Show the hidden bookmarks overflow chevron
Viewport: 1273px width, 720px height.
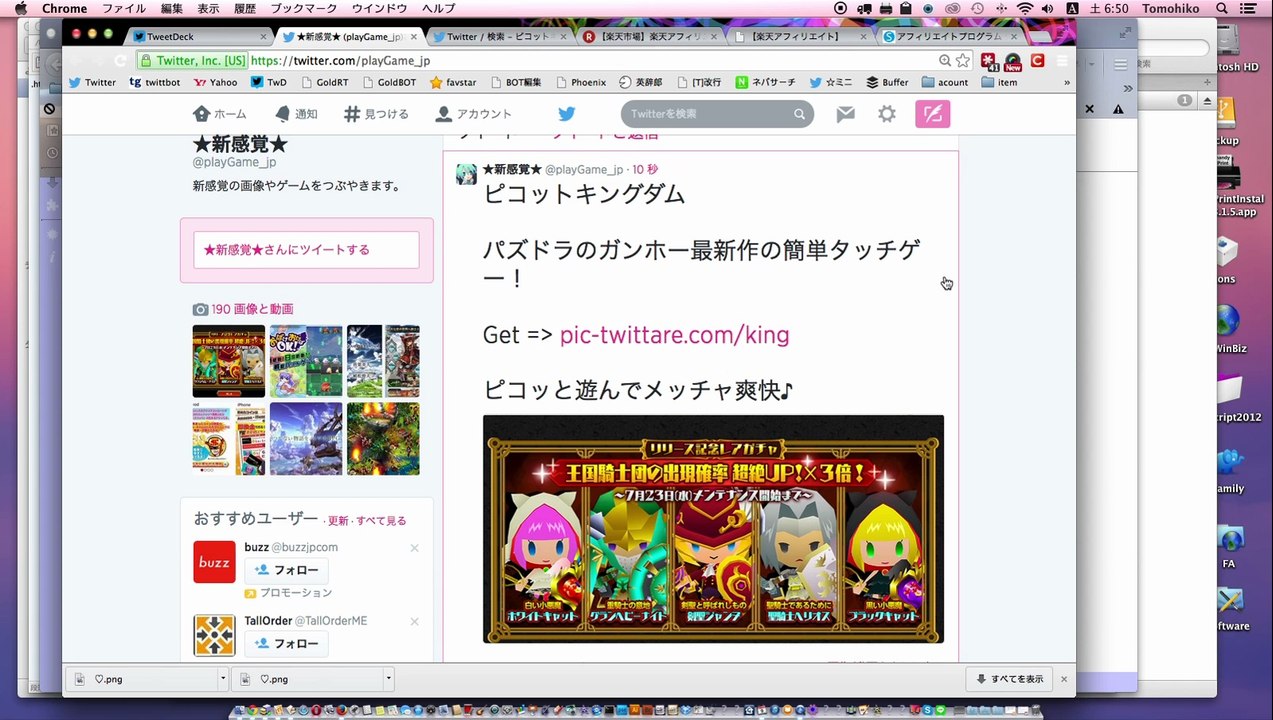pos(1066,83)
